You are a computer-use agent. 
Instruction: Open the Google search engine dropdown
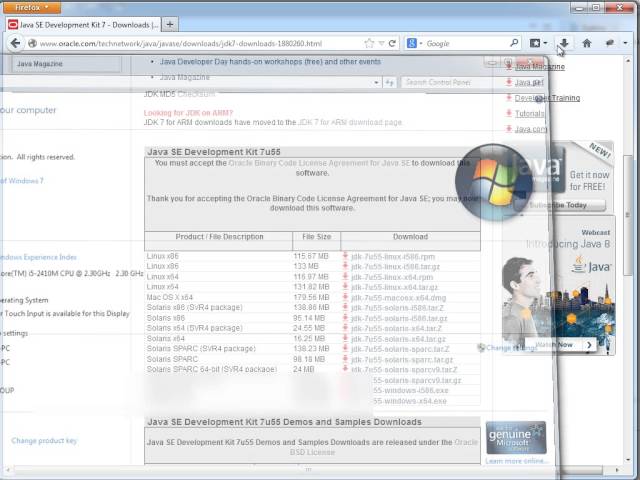(x=415, y=43)
